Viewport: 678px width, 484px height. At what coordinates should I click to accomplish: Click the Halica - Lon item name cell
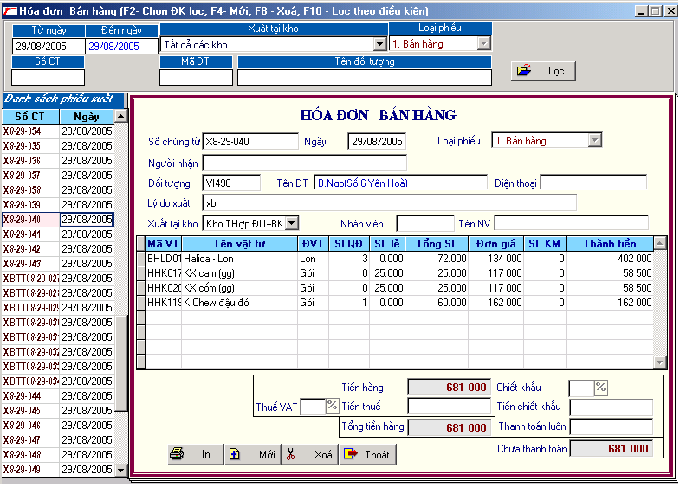pyautogui.click(x=240, y=259)
